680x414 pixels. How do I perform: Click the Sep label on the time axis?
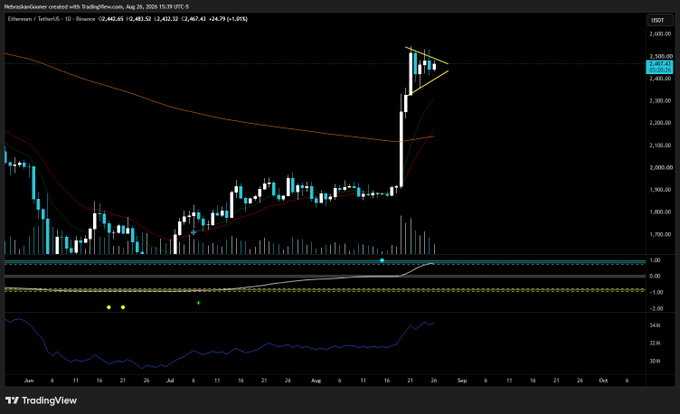coord(462,381)
